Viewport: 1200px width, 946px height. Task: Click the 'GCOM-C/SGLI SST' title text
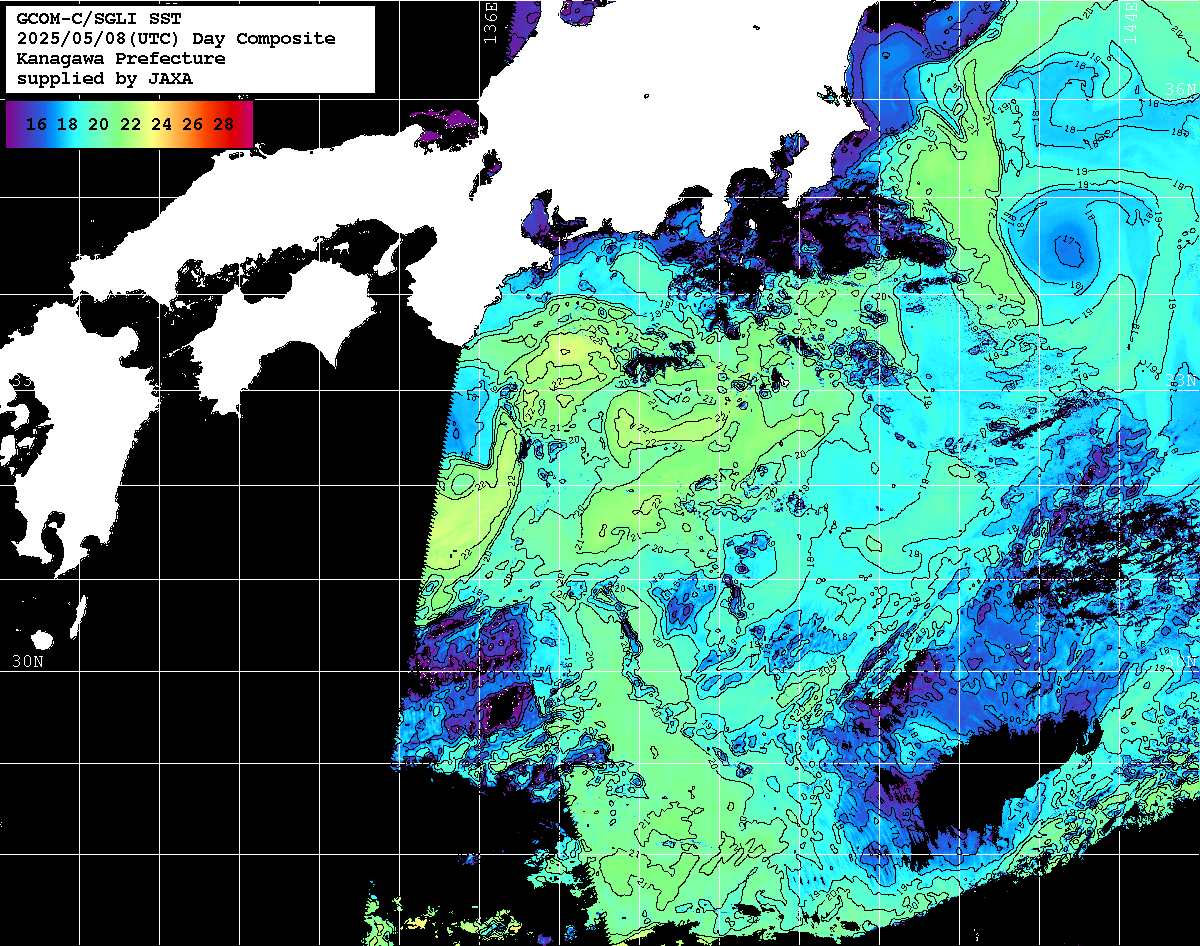98,19
